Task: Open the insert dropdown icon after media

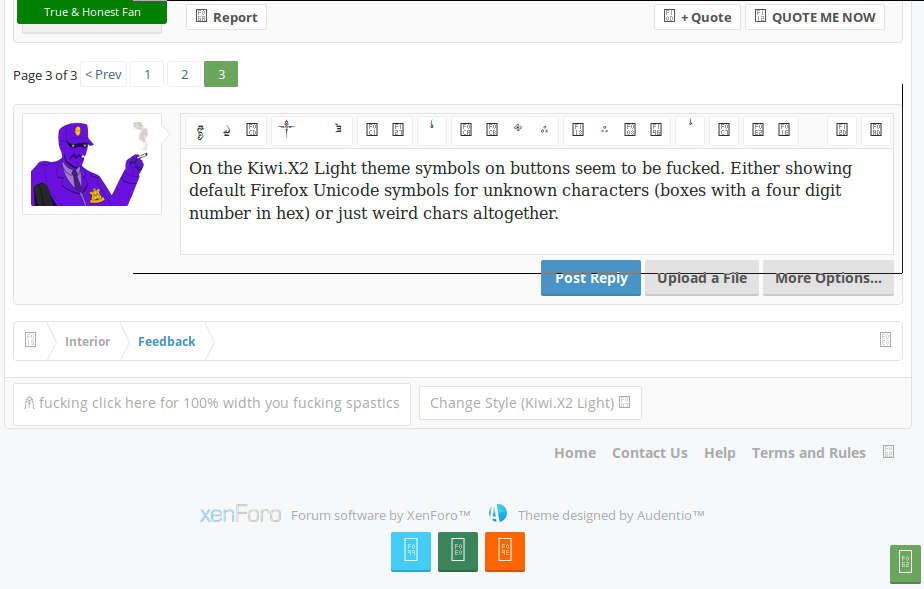Action: [x=656, y=130]
